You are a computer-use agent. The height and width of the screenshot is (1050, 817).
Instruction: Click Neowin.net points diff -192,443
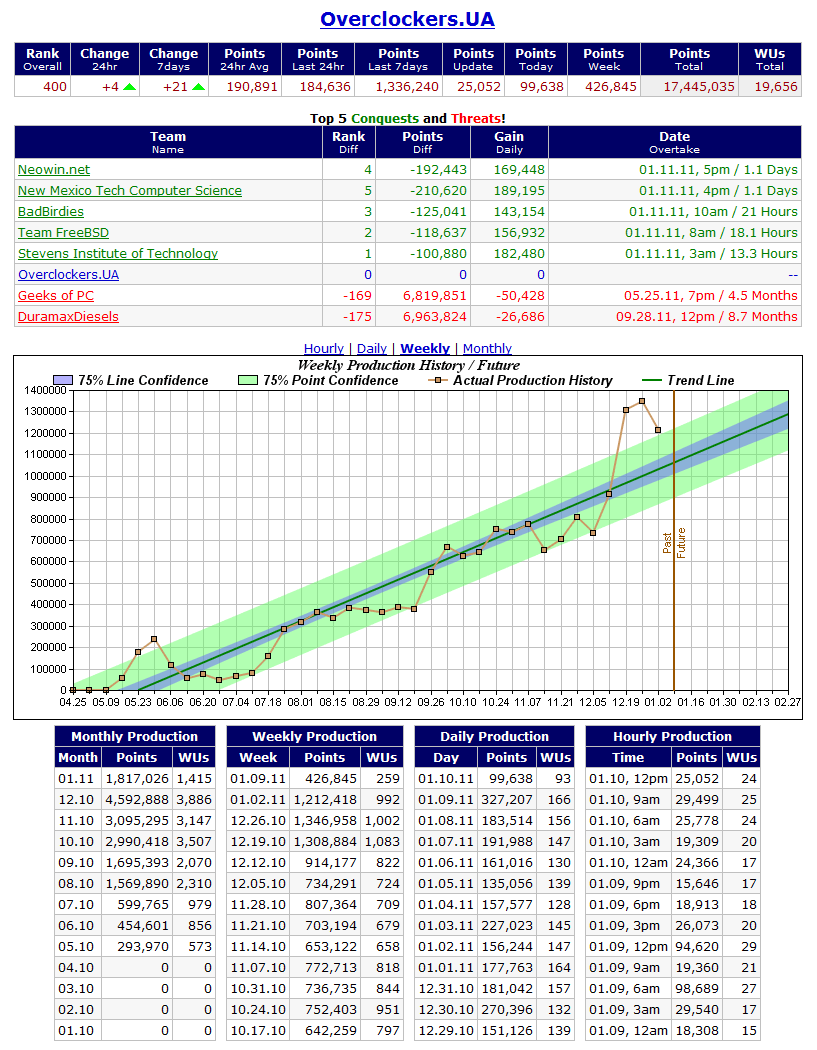[439, 169]
